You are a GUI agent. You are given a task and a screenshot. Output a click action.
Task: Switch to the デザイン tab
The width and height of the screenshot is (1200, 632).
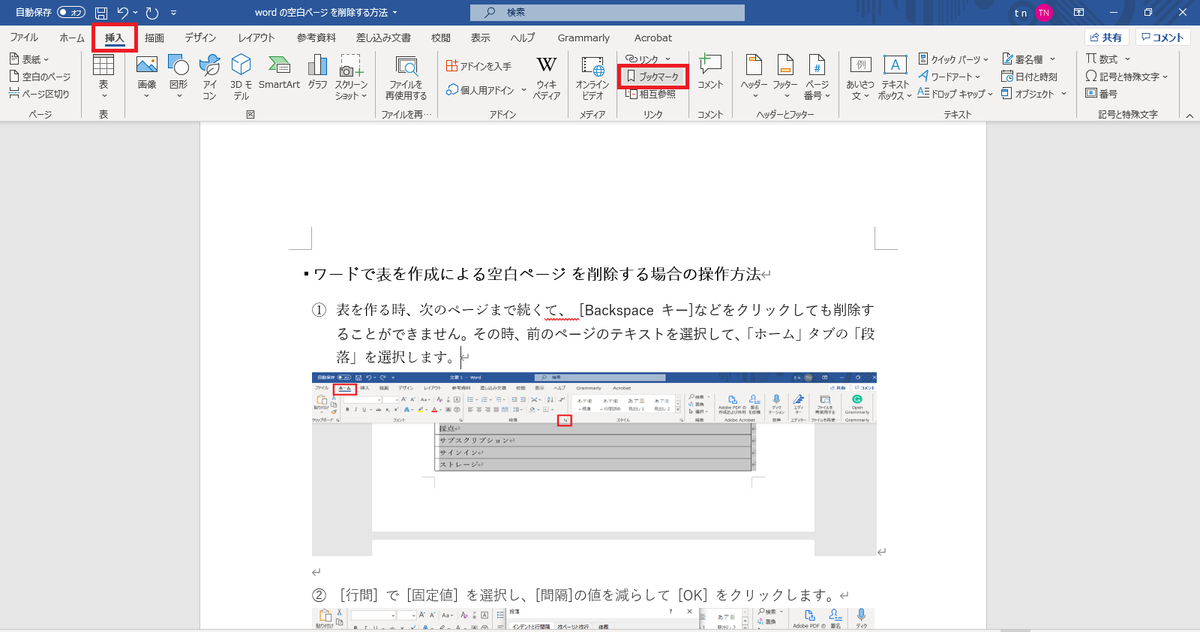pos(200,37)
